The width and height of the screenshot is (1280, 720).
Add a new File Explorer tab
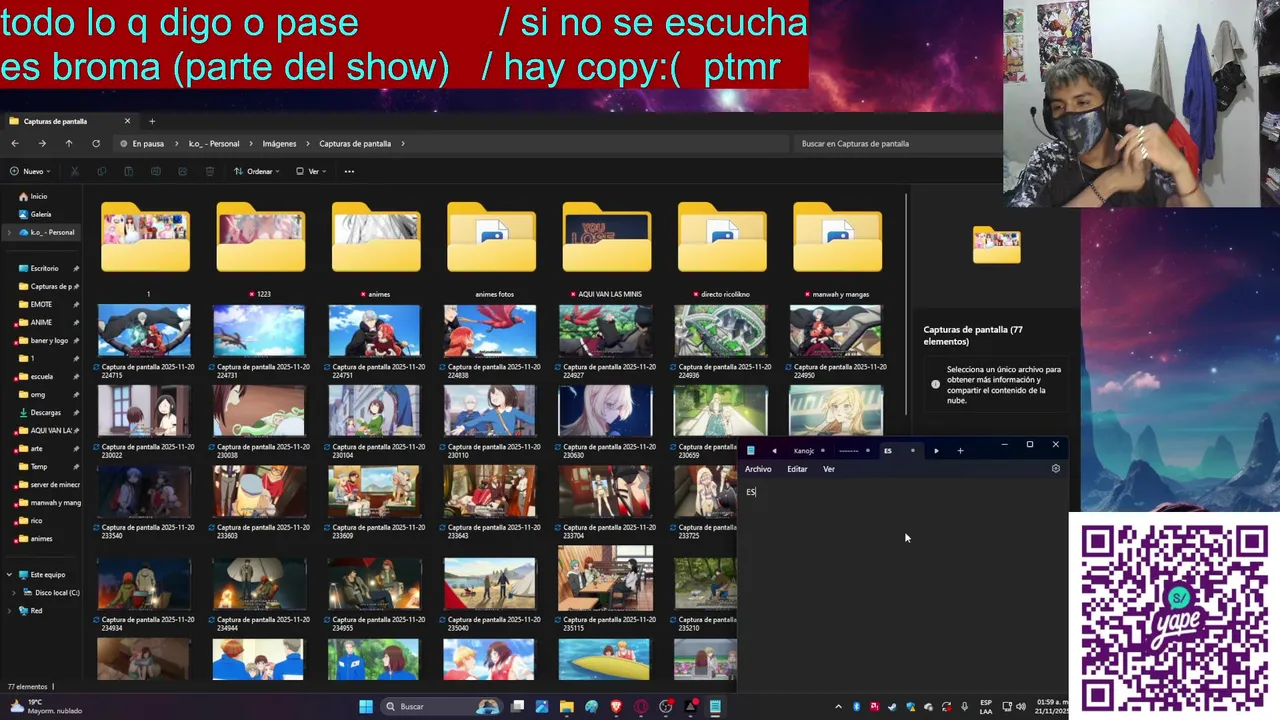(x=152, y=121)
